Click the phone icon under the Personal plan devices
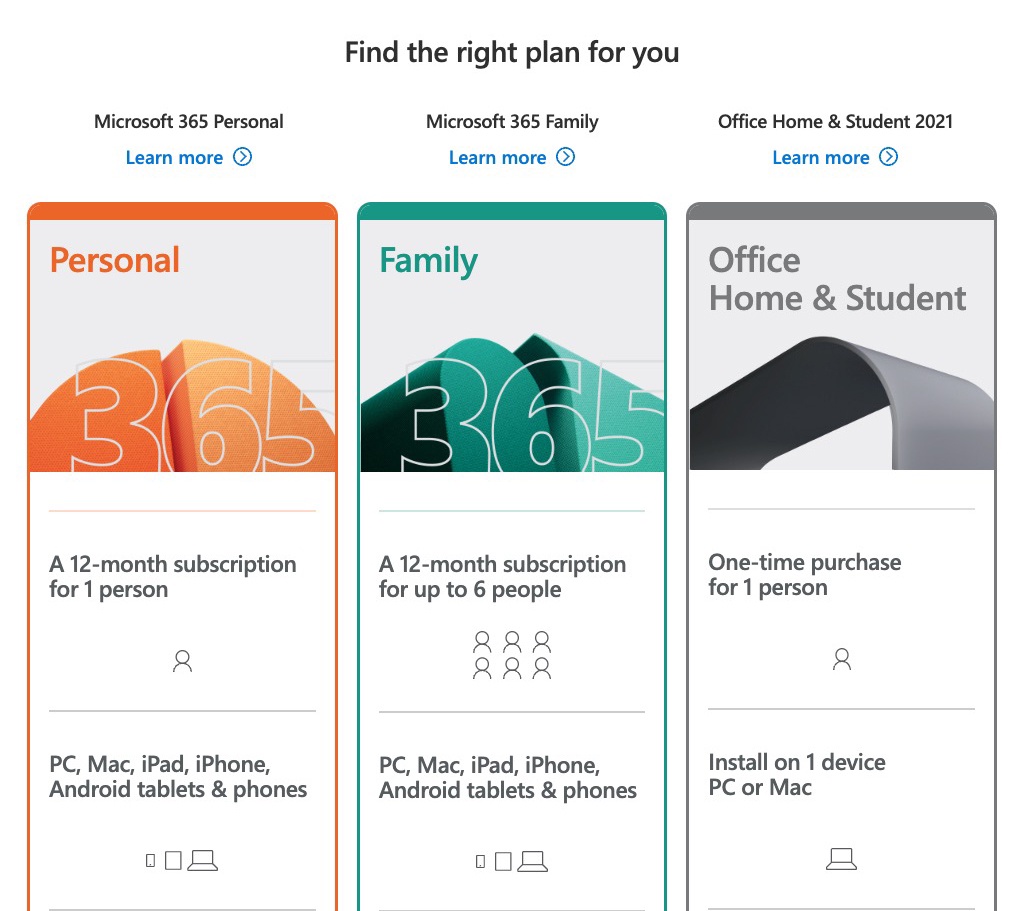Image resolution: width=1024 pixels, height=911 pixels. pos(148,859)
